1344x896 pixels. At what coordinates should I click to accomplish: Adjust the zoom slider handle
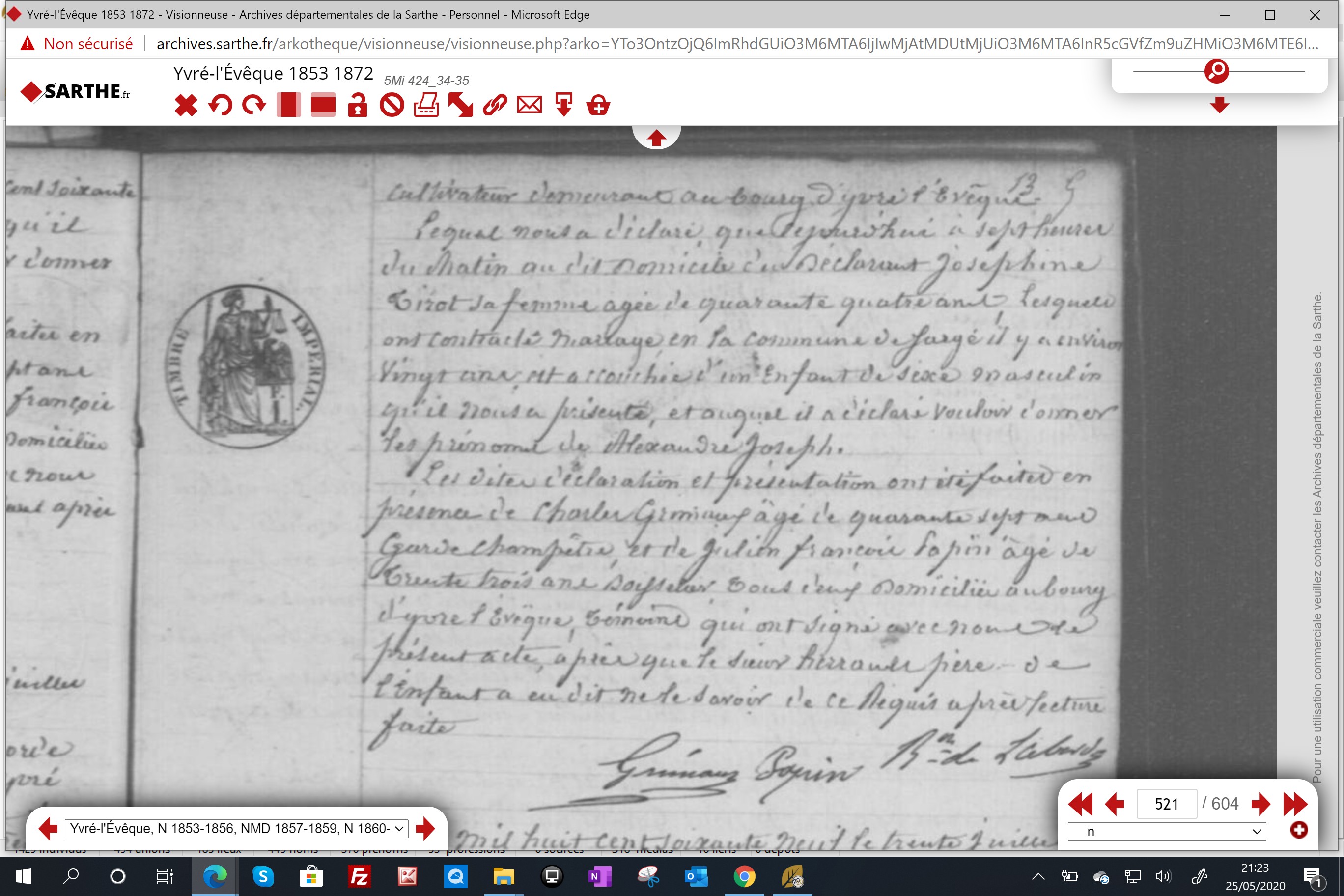(1217, 71)
